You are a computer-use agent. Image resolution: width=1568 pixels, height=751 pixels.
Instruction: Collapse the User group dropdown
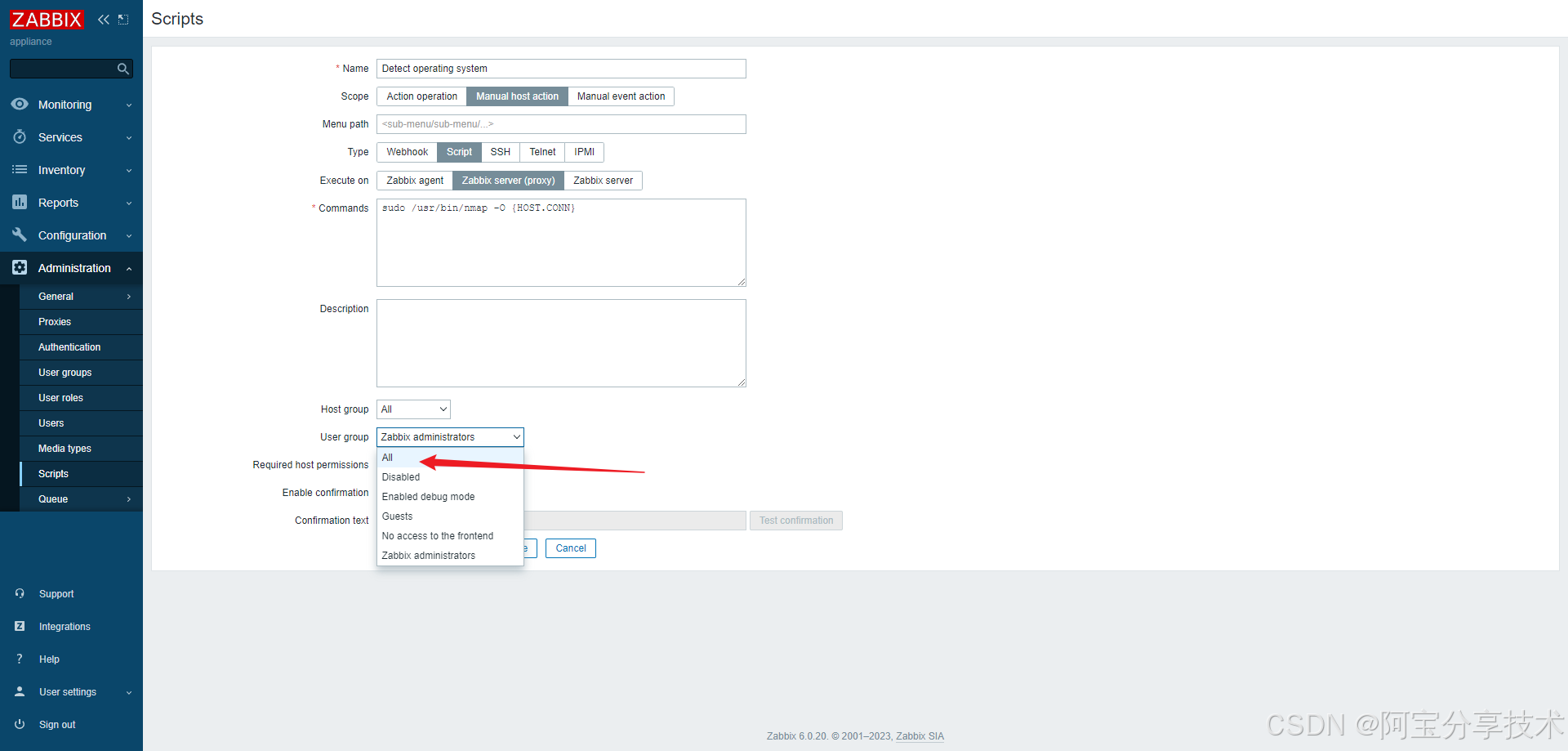coord(450,437)
